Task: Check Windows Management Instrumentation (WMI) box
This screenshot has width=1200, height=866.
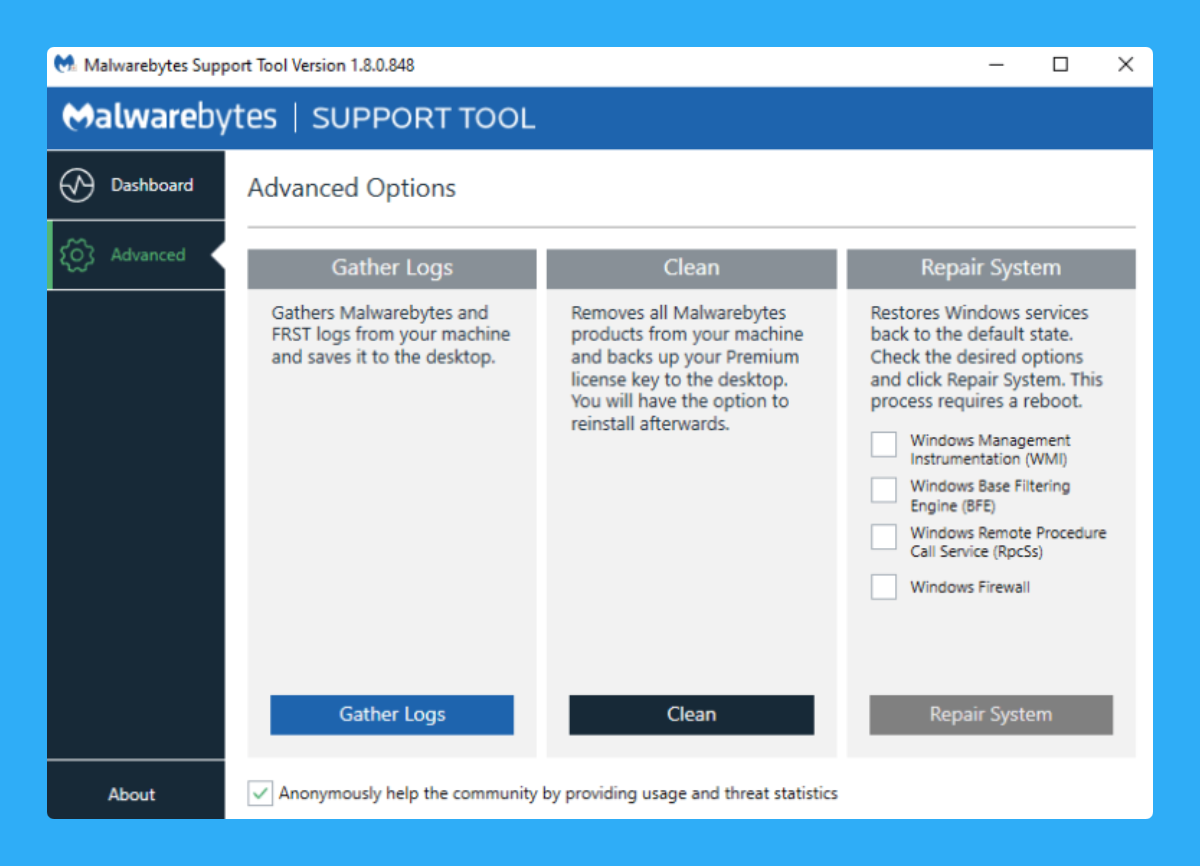Action: [884, 444]
